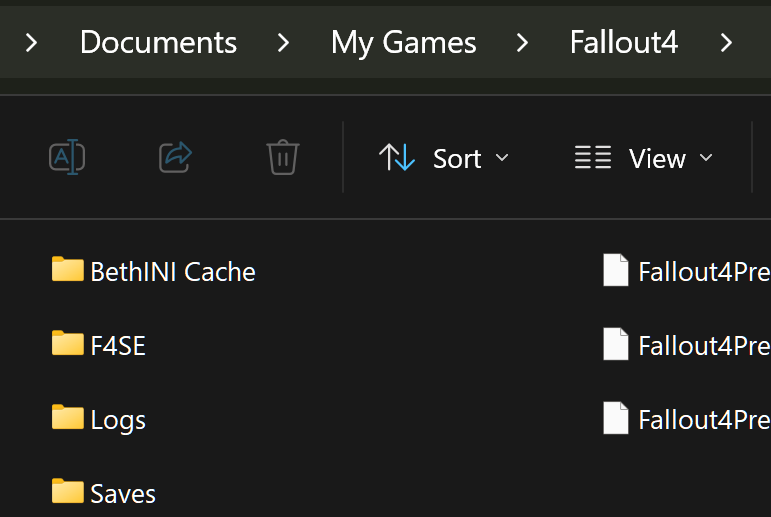Select the F4SE folder icon
This screenshot has height=517, width=771.
tap(68, 343)
